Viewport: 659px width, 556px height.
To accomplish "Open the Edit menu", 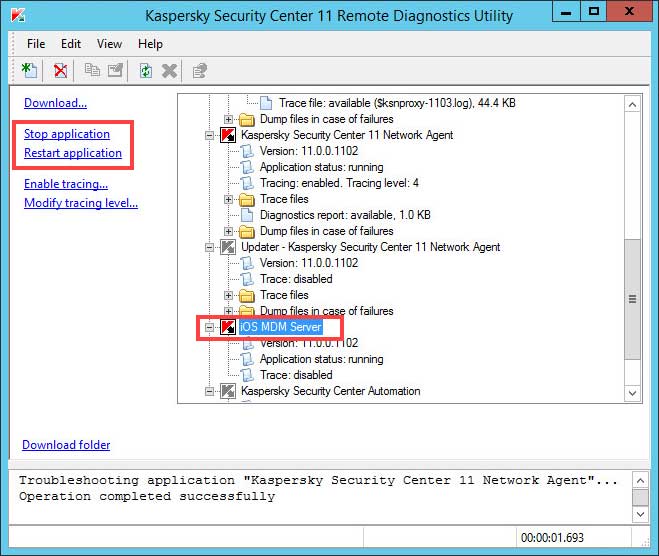I will click(71, 44).
